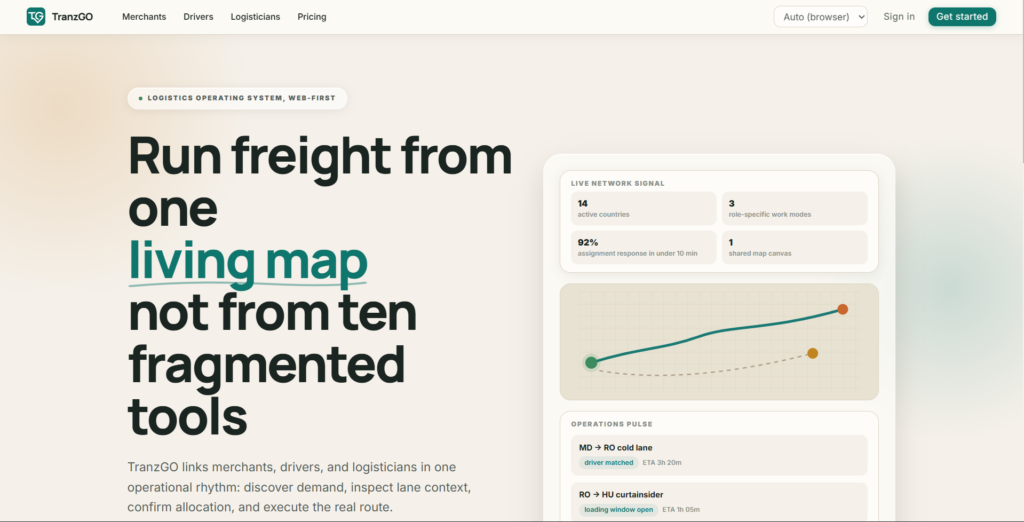Click the route map canvas preview

(719, 342)
